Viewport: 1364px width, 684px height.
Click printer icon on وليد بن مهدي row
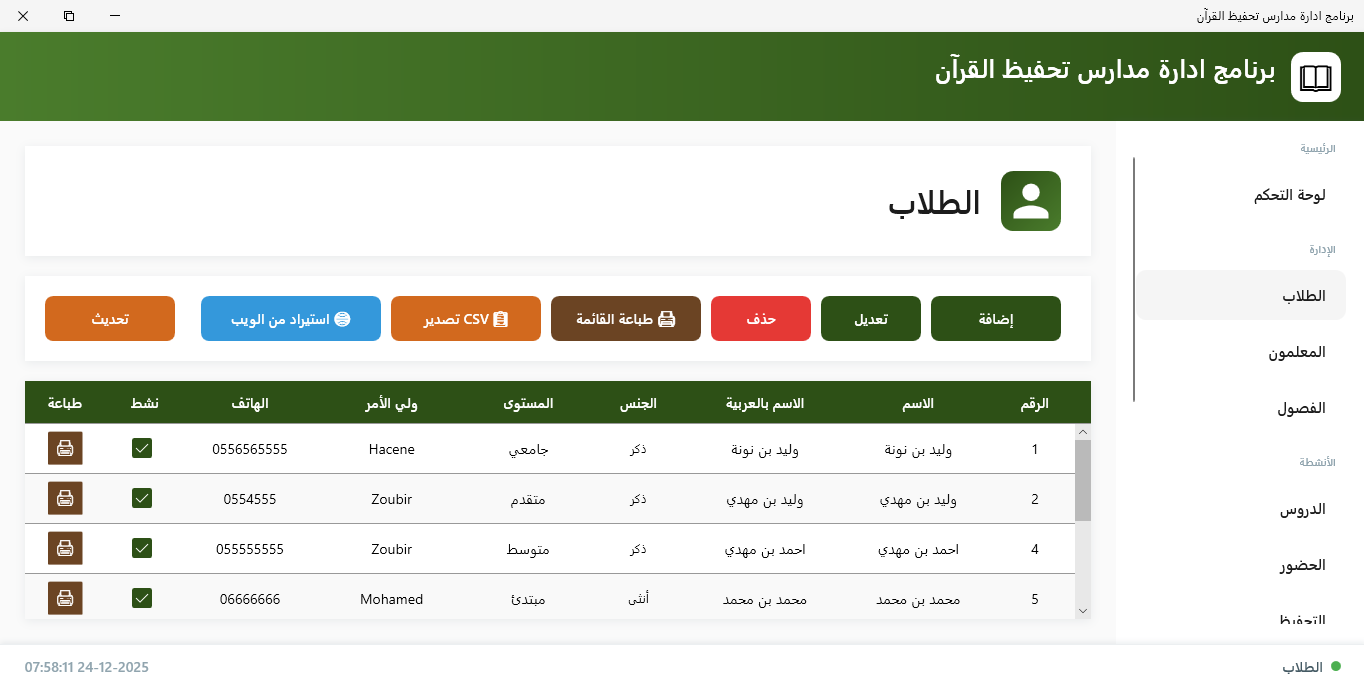pyautogui.click(x=64, y=498)
